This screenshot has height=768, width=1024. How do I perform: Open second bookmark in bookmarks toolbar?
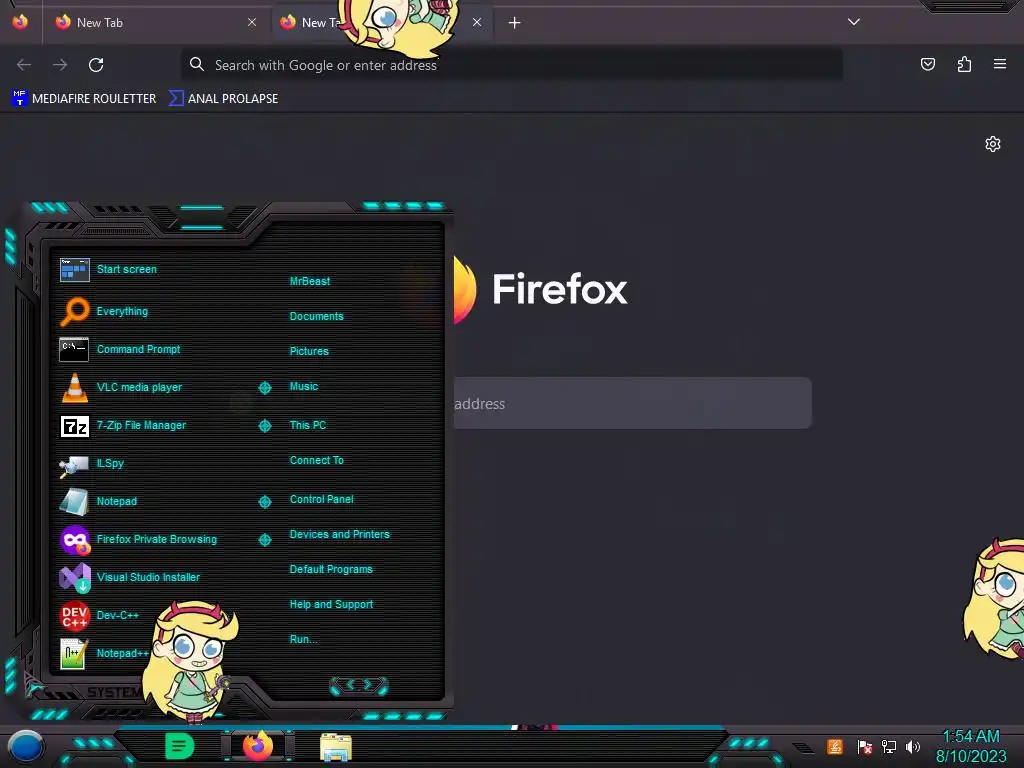(x=223, y=99)
